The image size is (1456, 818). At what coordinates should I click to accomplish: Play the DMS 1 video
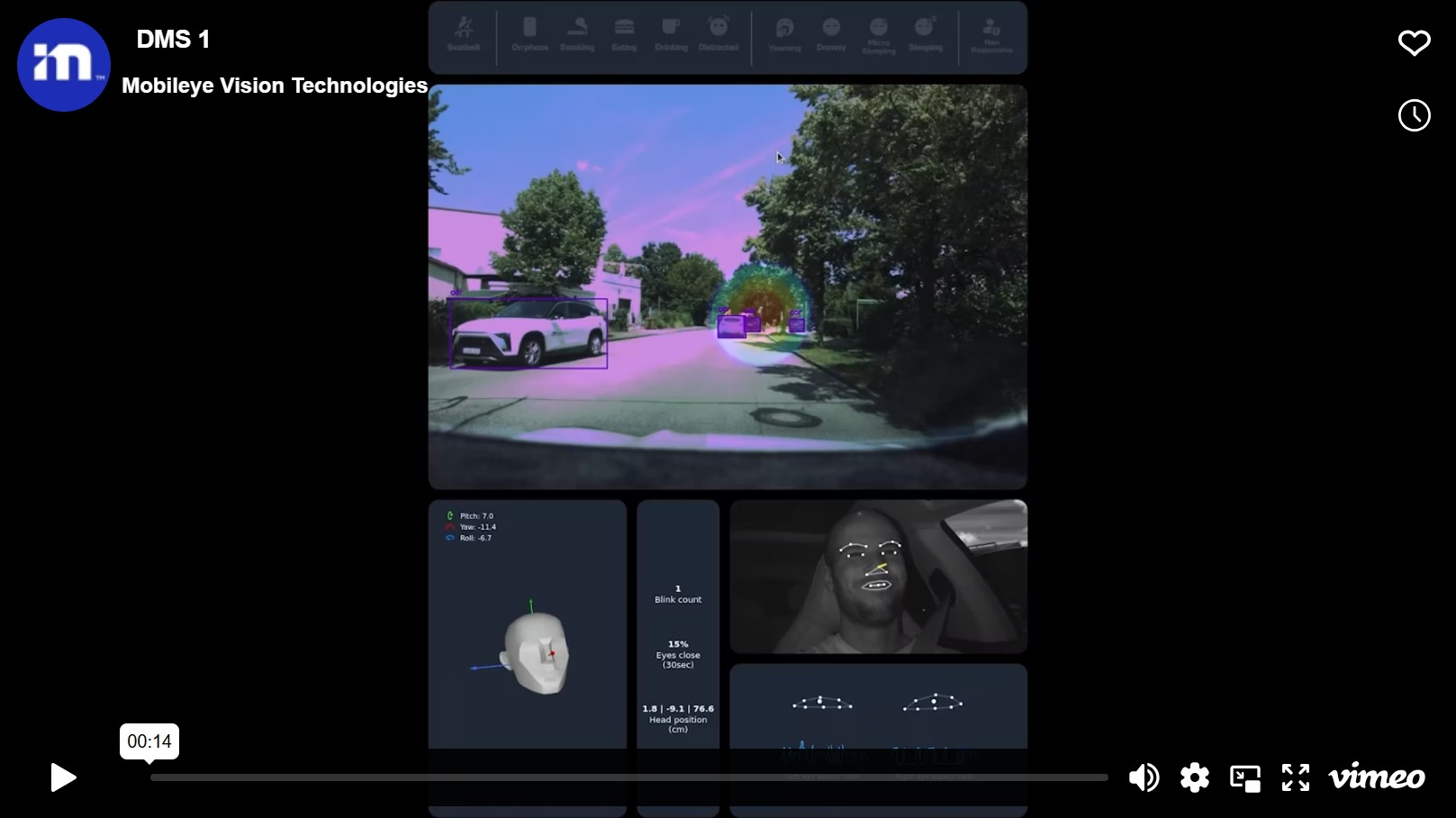[62, 777]
